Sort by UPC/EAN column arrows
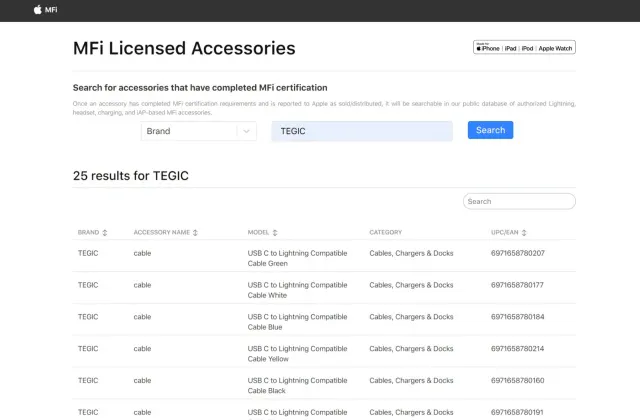 (x=525, y=233)
